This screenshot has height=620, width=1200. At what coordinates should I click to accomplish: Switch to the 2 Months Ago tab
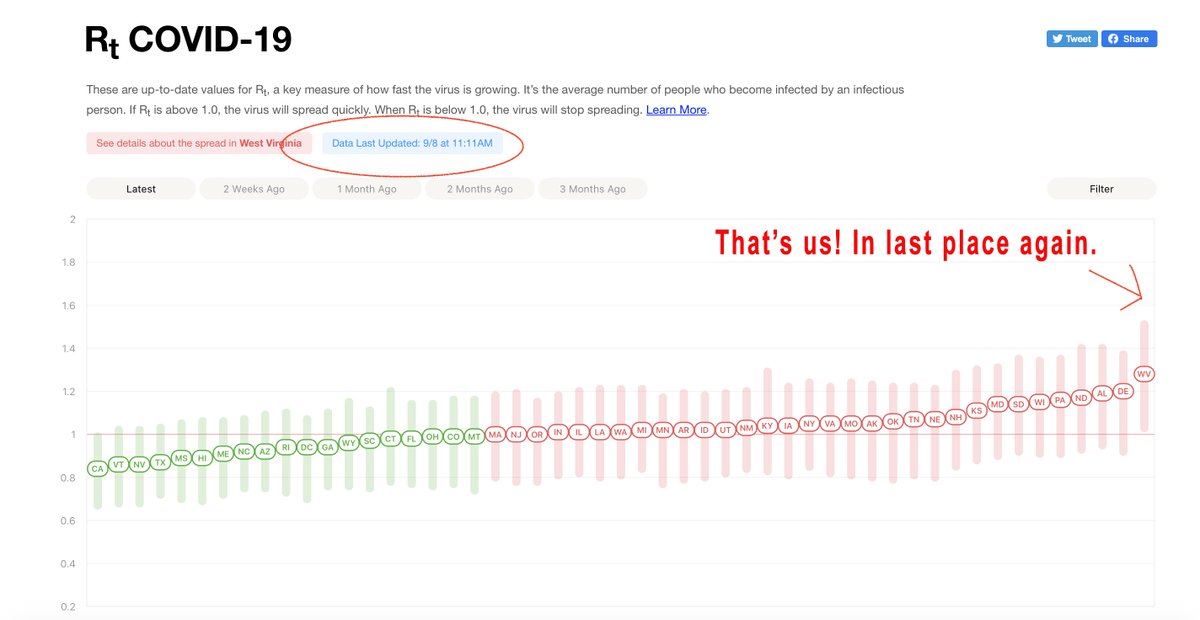pos(480,189)
